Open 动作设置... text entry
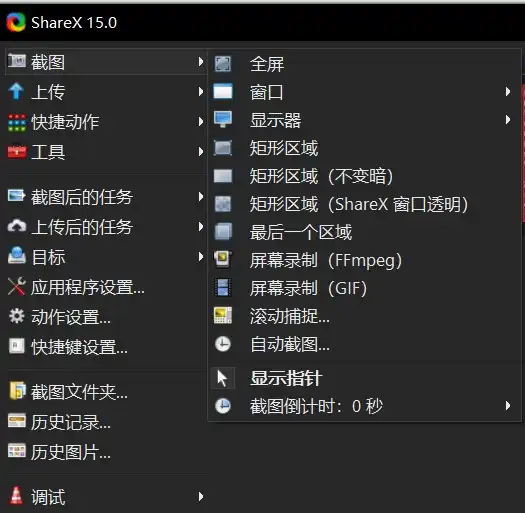This screenshot has height=513, width=525. 71,317
